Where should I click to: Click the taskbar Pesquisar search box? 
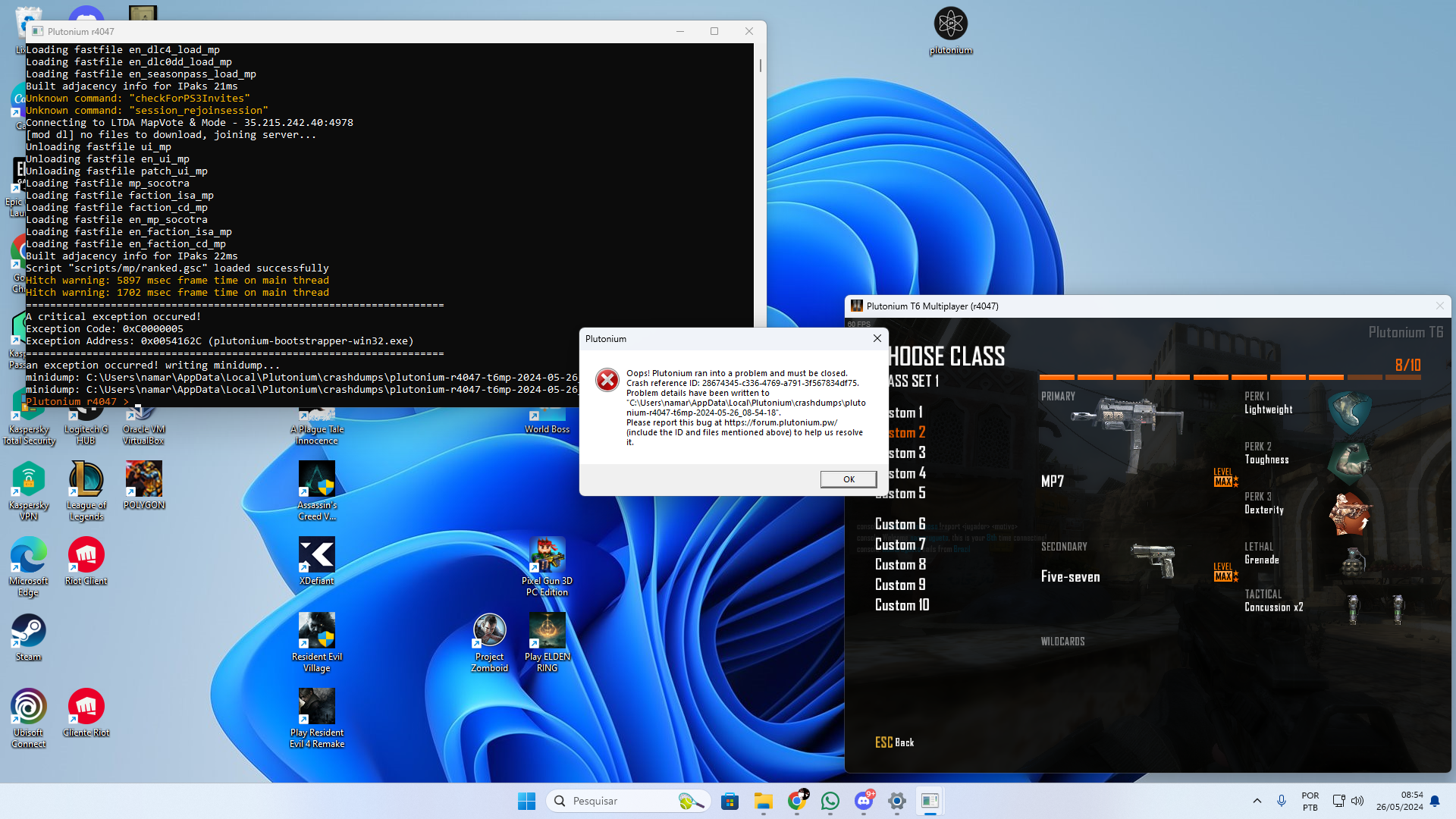point(628,801)
